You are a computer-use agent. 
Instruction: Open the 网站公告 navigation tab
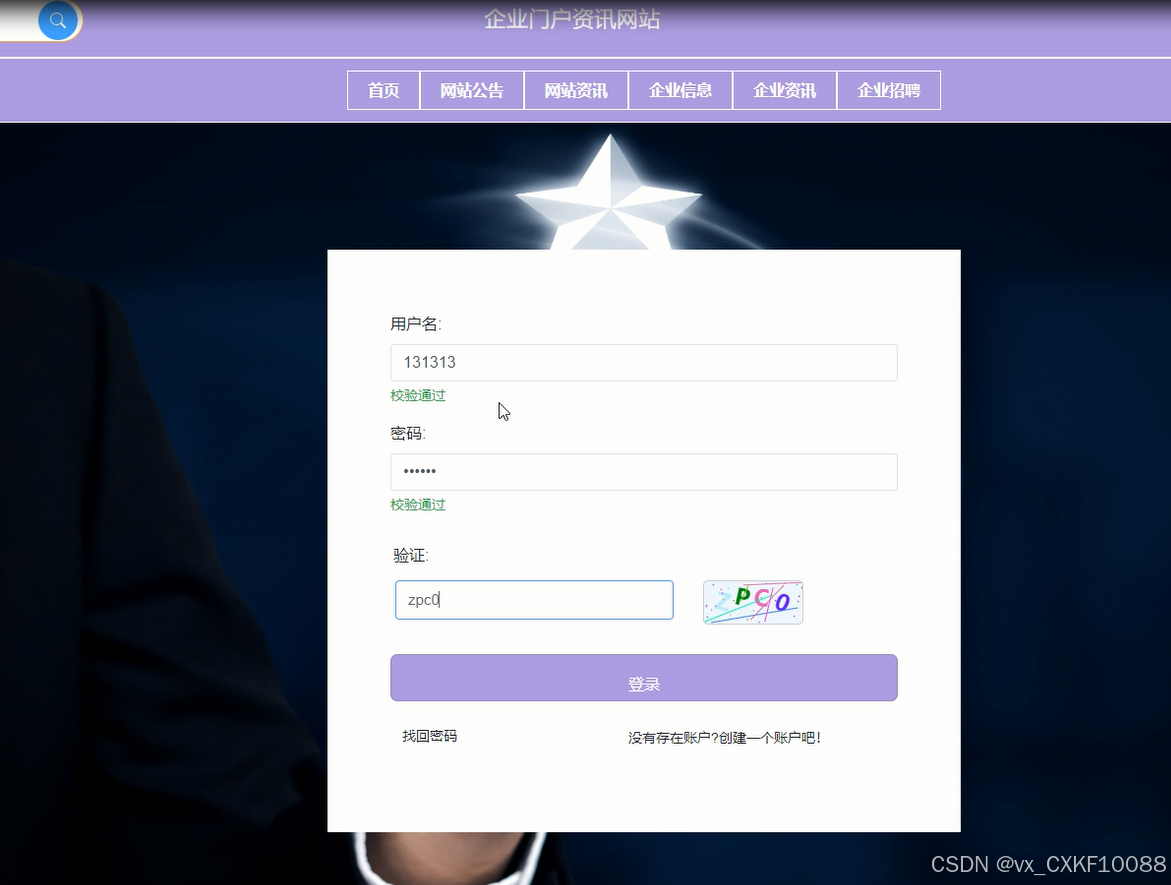(471, 90)
